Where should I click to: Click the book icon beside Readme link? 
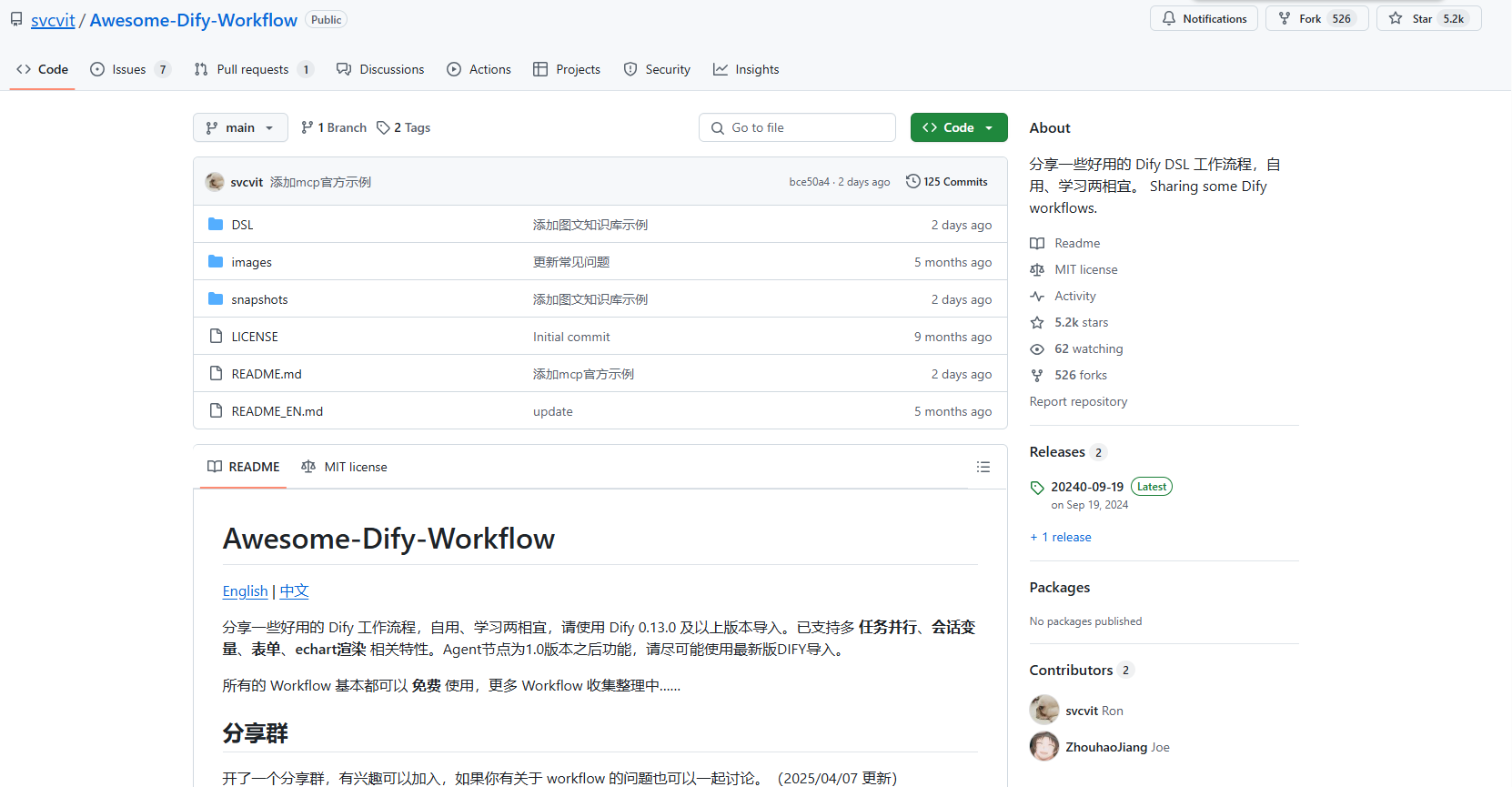click(1037, 243)
